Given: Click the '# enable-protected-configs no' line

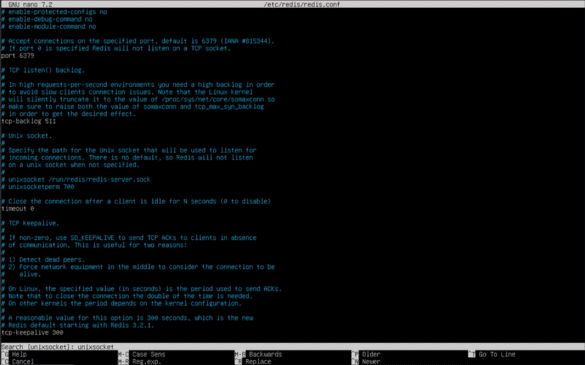Looking at the screenshot, I should coord(54,12).
